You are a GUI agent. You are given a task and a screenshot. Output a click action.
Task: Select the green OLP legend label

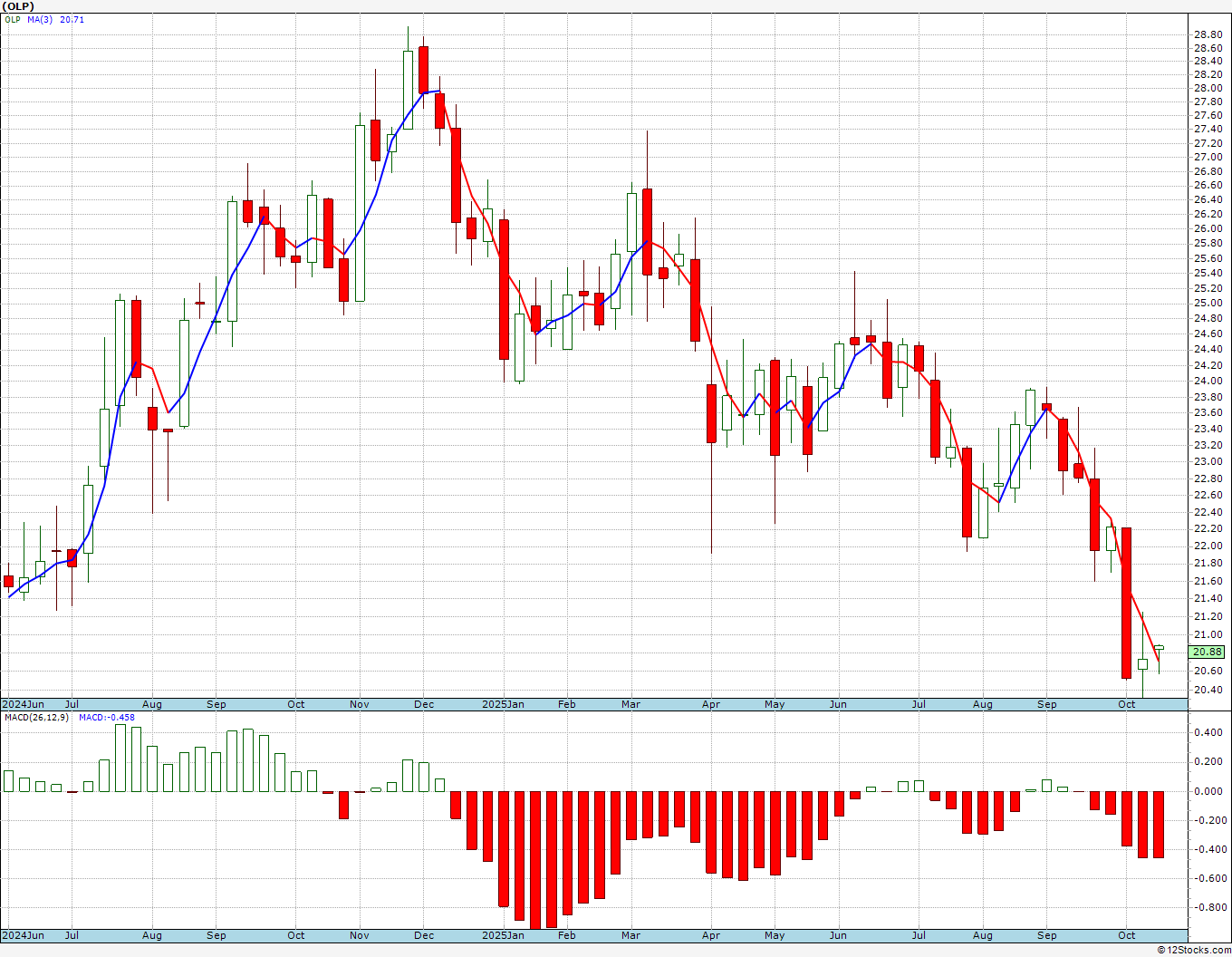pos(12,19)
